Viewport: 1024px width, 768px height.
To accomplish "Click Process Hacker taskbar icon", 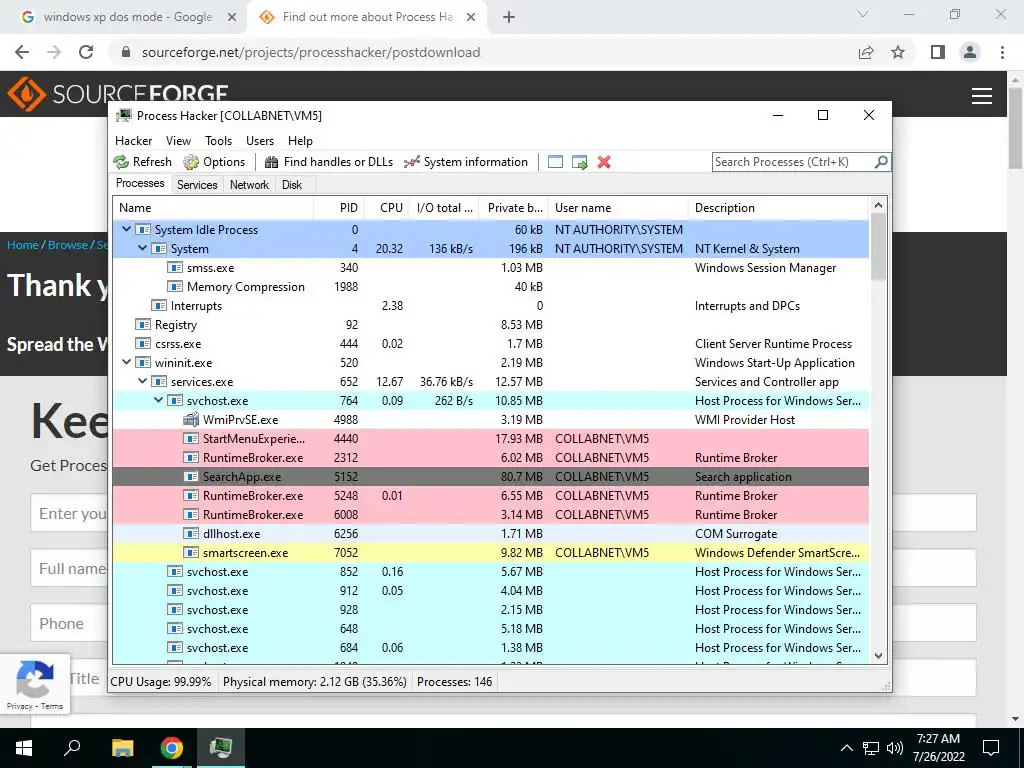I will coord(221,747).
